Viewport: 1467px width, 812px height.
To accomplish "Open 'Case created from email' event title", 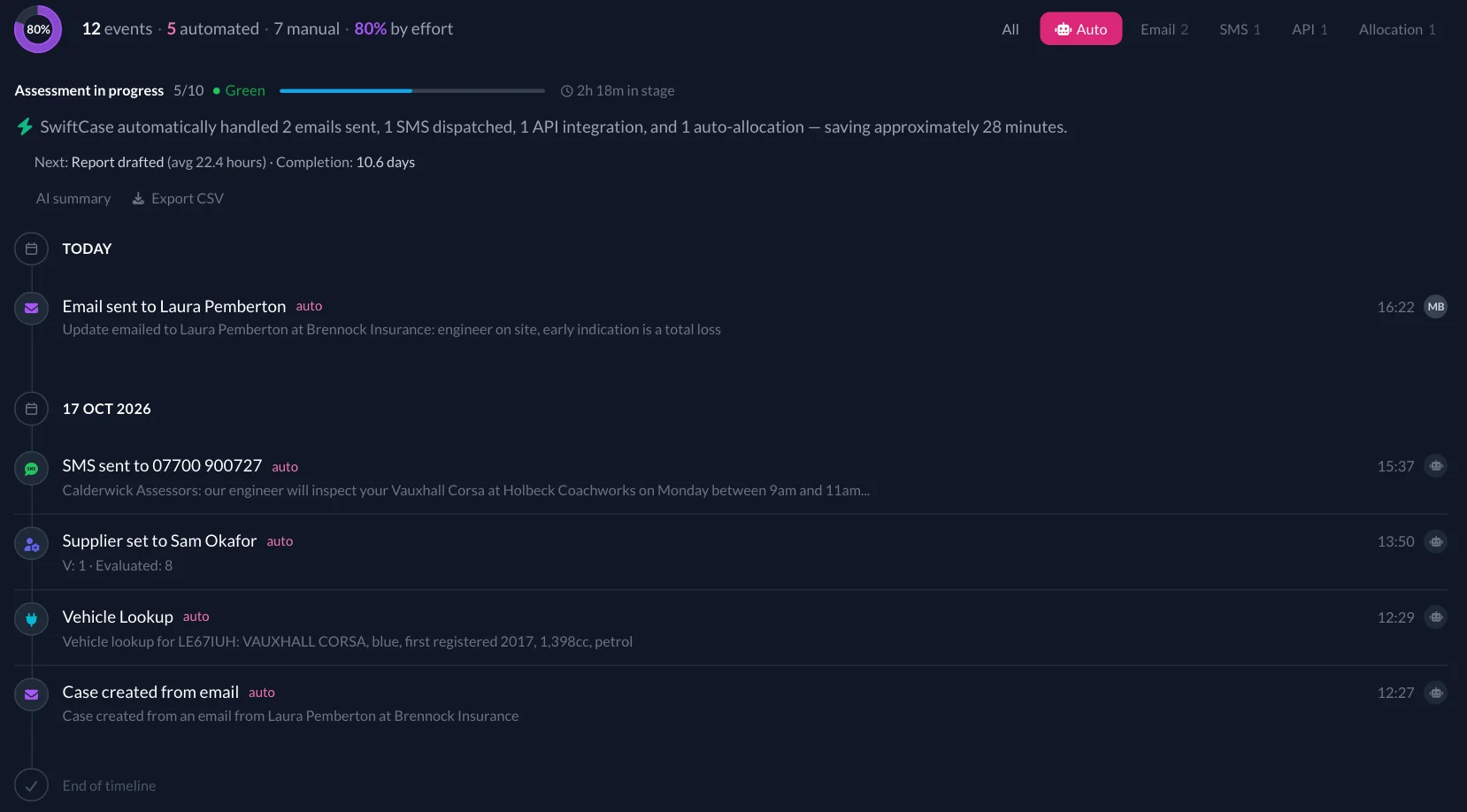I will (x=150, y=692).
